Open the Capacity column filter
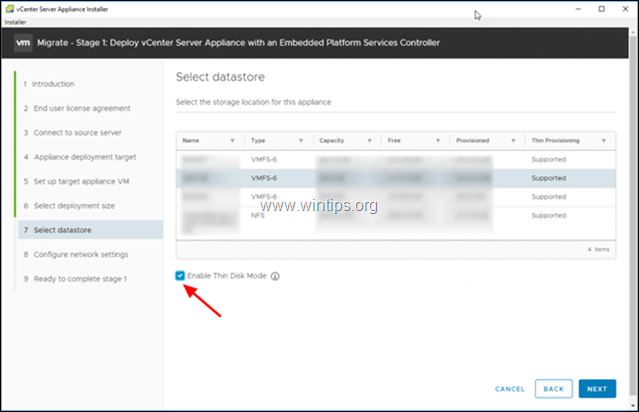The image size is (639, 412). click(x=369, y=141)
